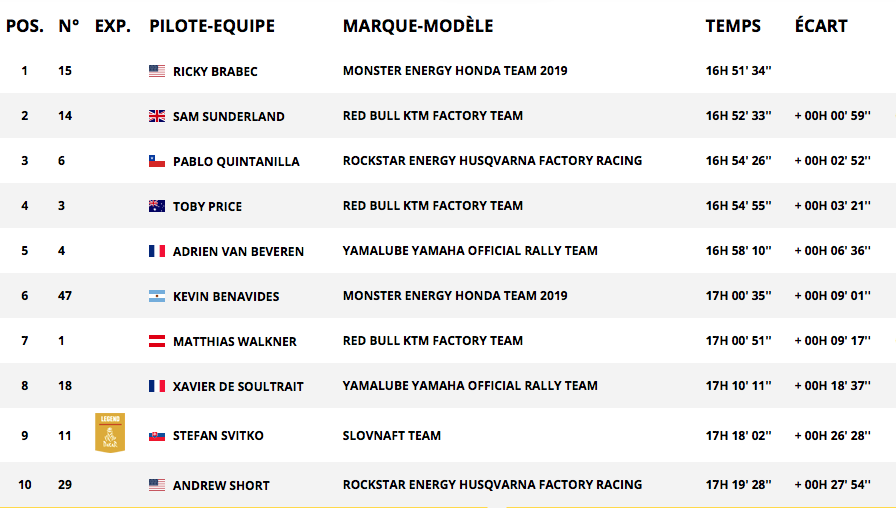896x508 pixels.
Task: Click the Argentina flag beside Kevin Benavides
Action: (x=156, y=296)
